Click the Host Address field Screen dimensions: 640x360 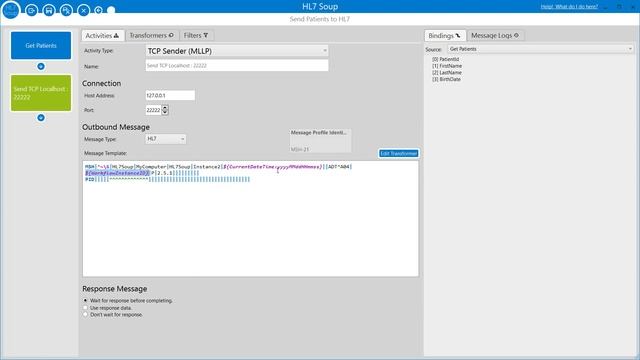tap(170, 95)
